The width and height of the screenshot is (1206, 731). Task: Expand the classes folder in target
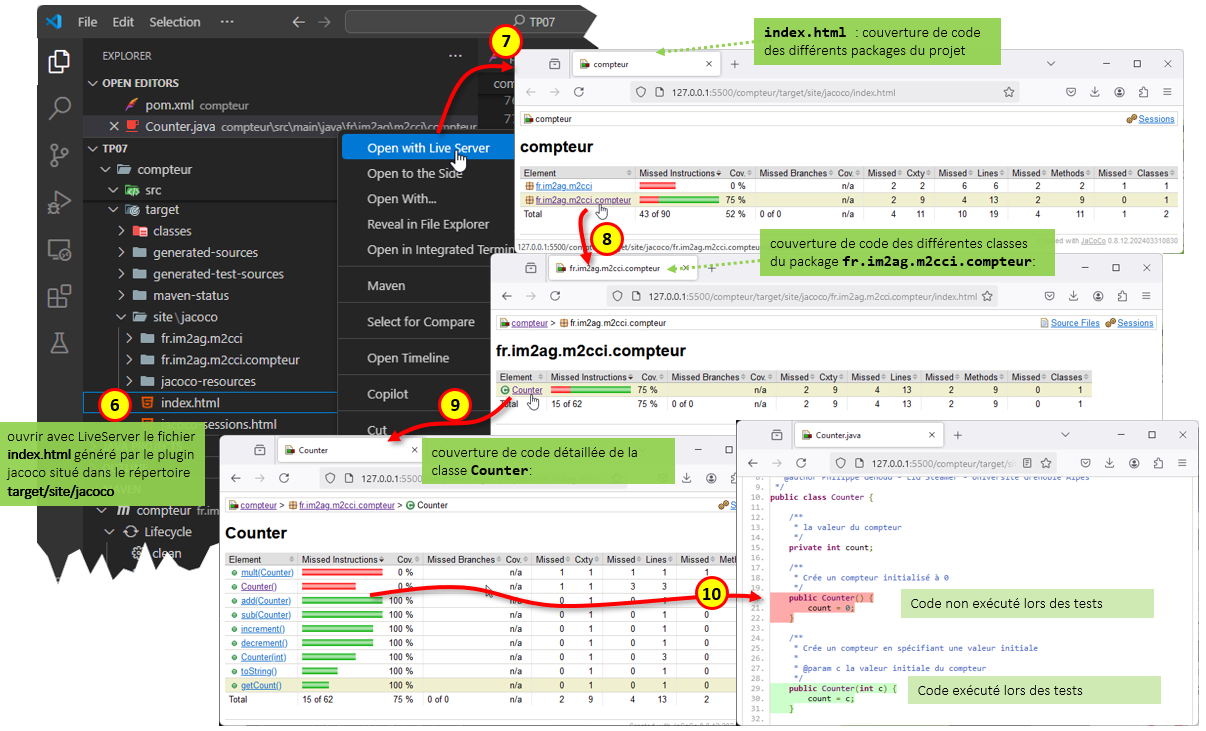pos(171,231)
